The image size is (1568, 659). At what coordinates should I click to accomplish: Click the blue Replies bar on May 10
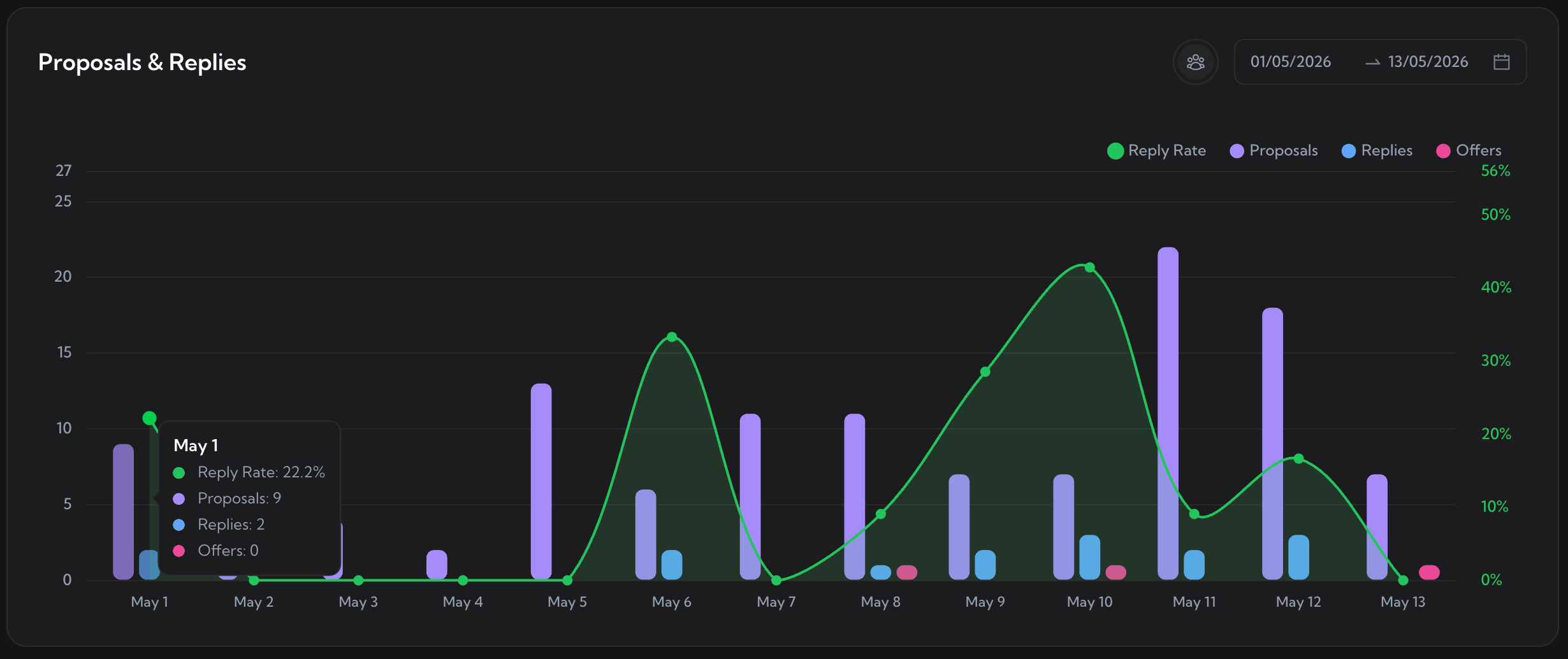1090,557
